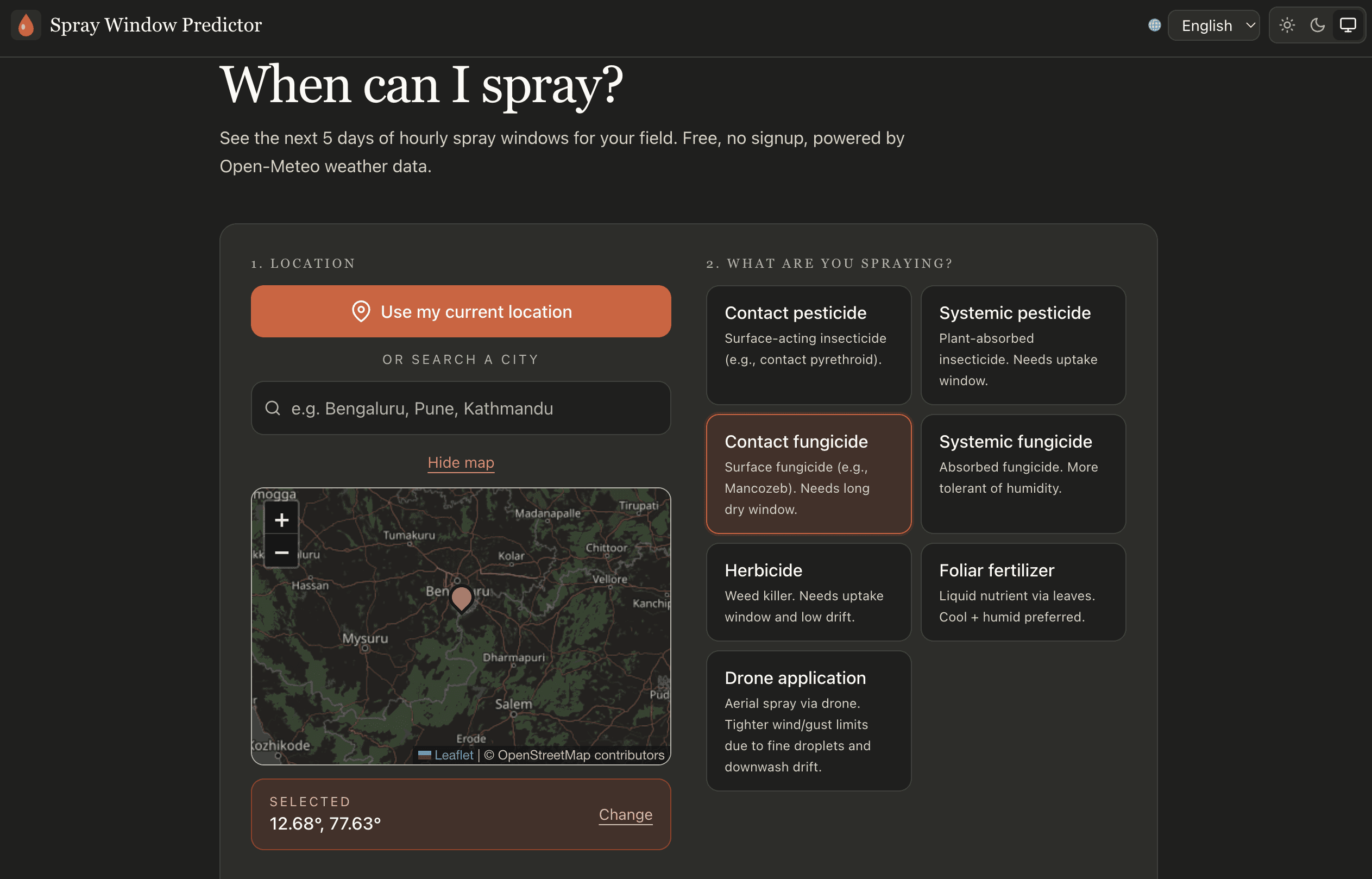
Task: Click the Hide map link
Action: click(x=461, y=462)
